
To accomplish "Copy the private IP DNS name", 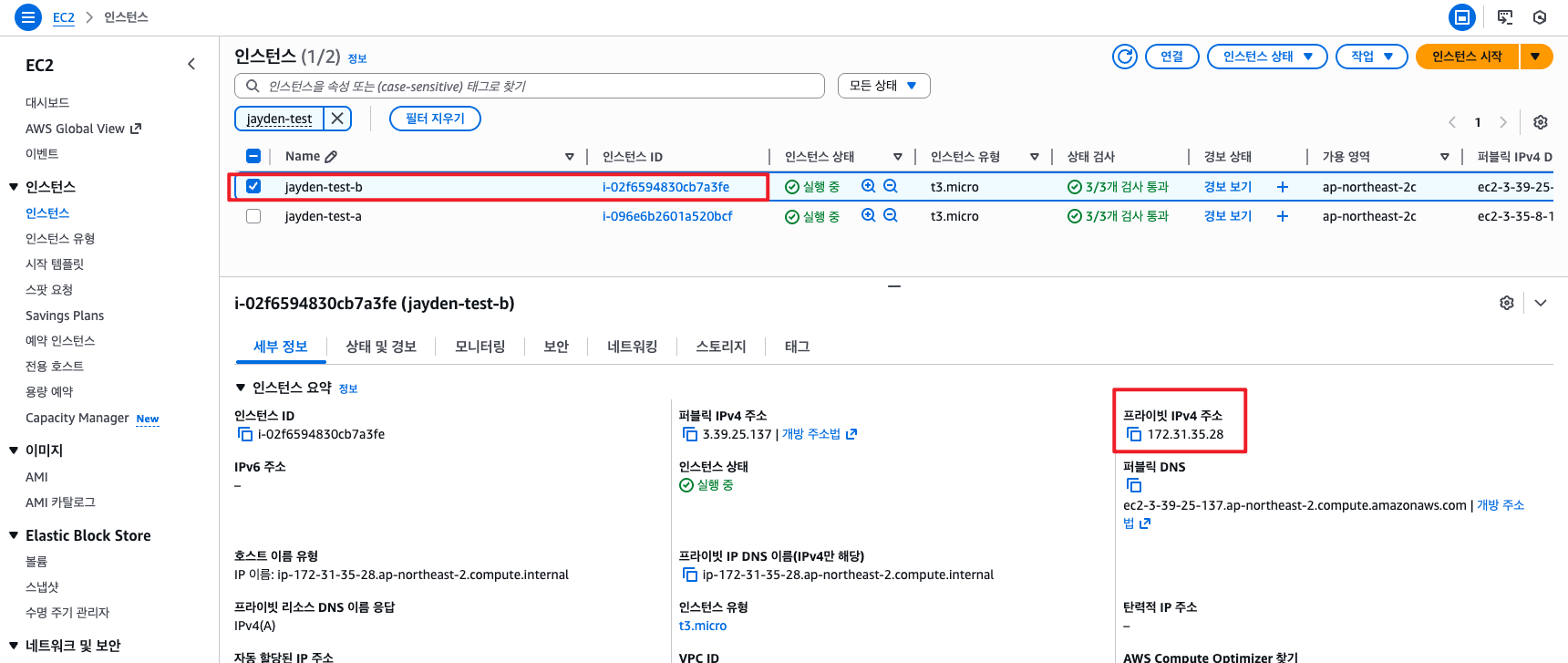I will coord(690,575).
